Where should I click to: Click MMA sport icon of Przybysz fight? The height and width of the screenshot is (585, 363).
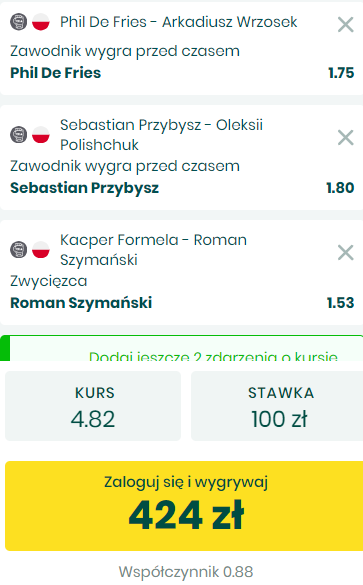click(x=18, y=135)
